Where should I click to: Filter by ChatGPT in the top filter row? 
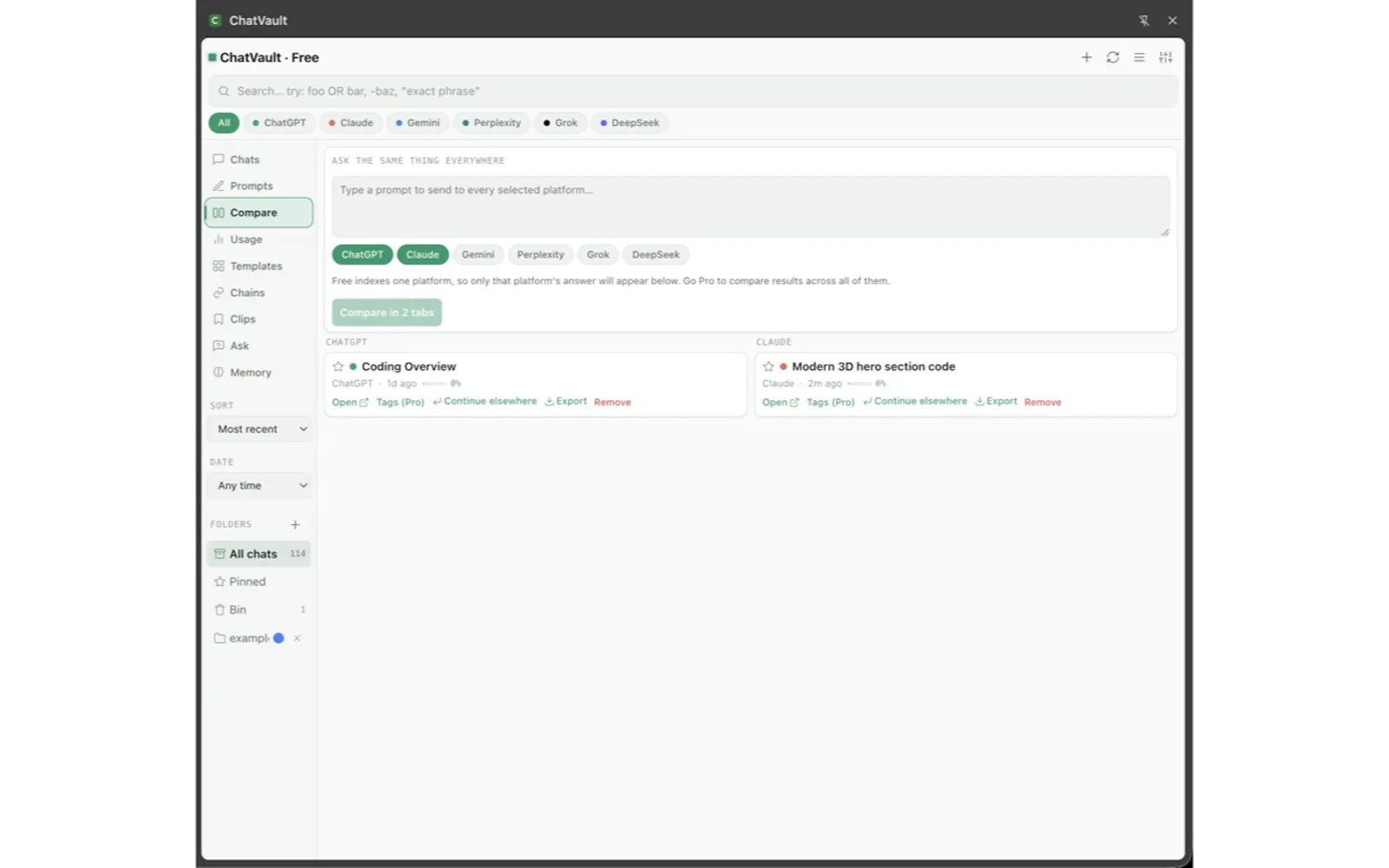pos(280,122)
